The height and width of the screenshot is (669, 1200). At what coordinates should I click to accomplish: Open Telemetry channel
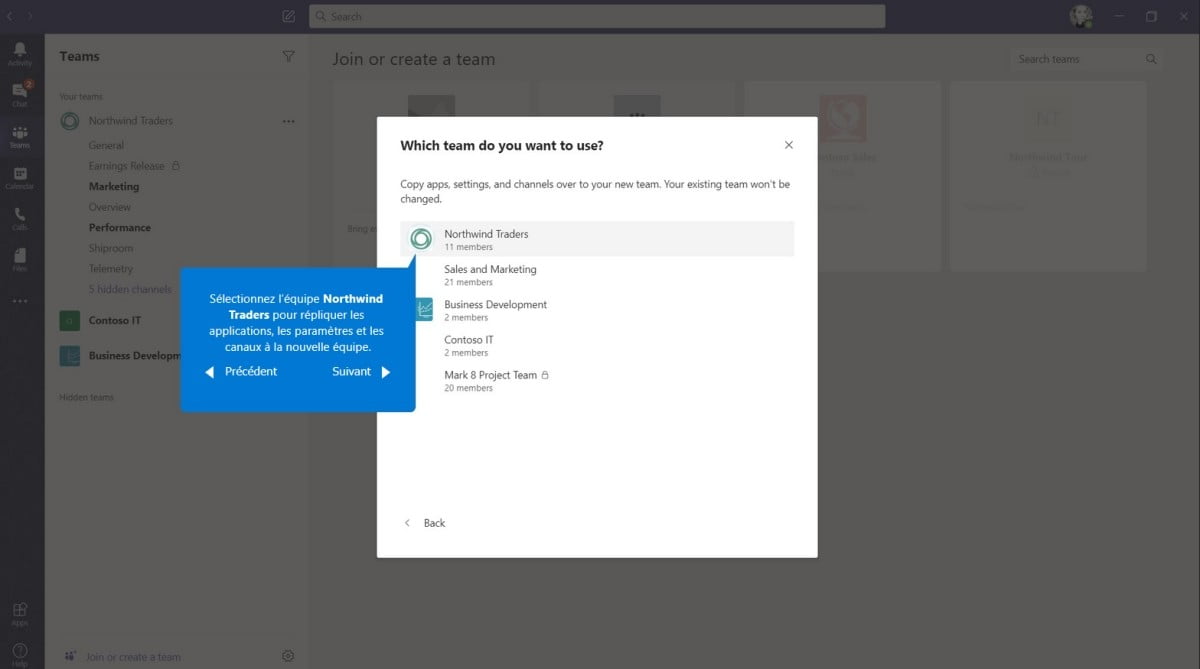point(110,269)
